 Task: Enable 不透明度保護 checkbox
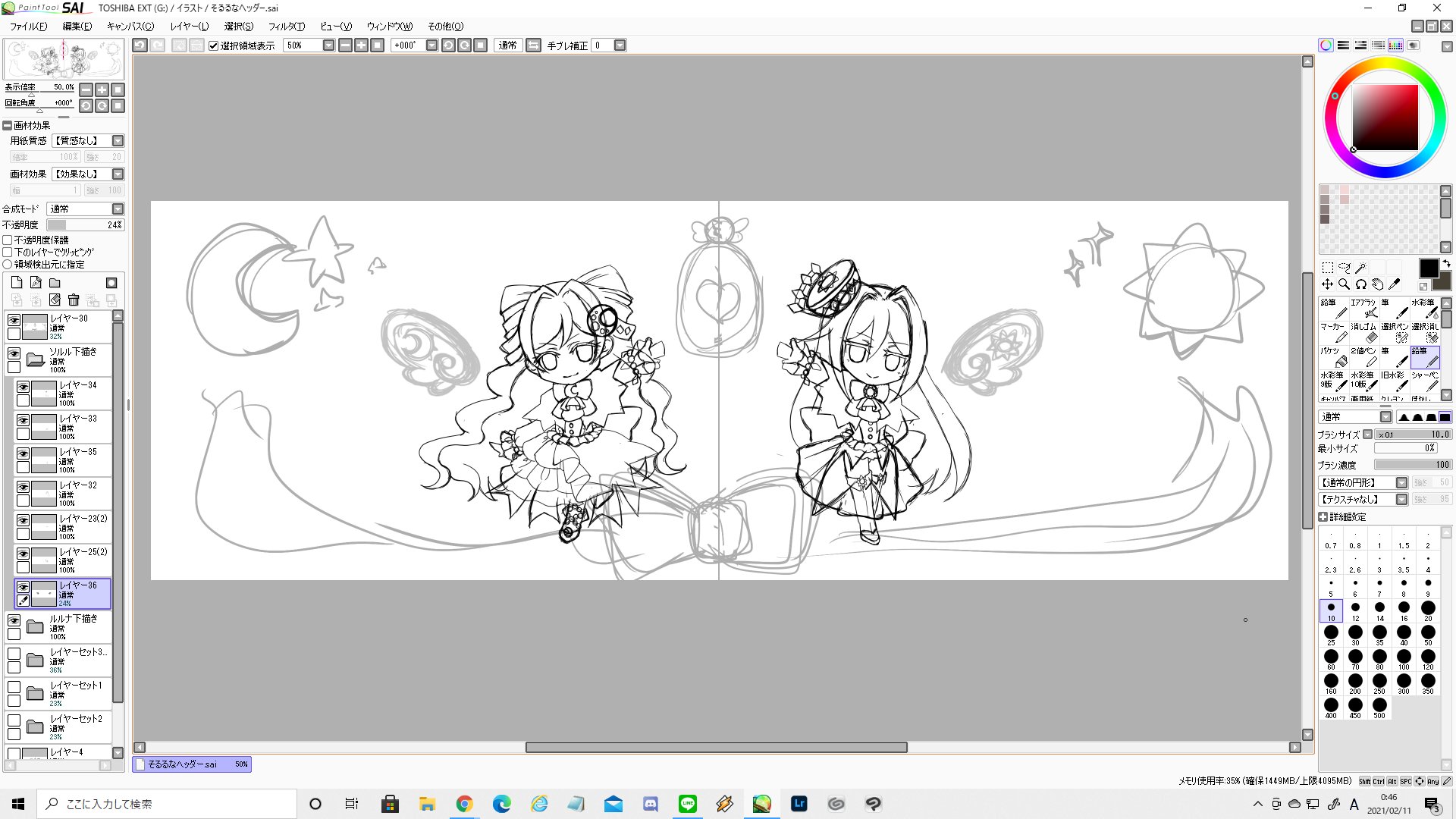pos(8,240)
